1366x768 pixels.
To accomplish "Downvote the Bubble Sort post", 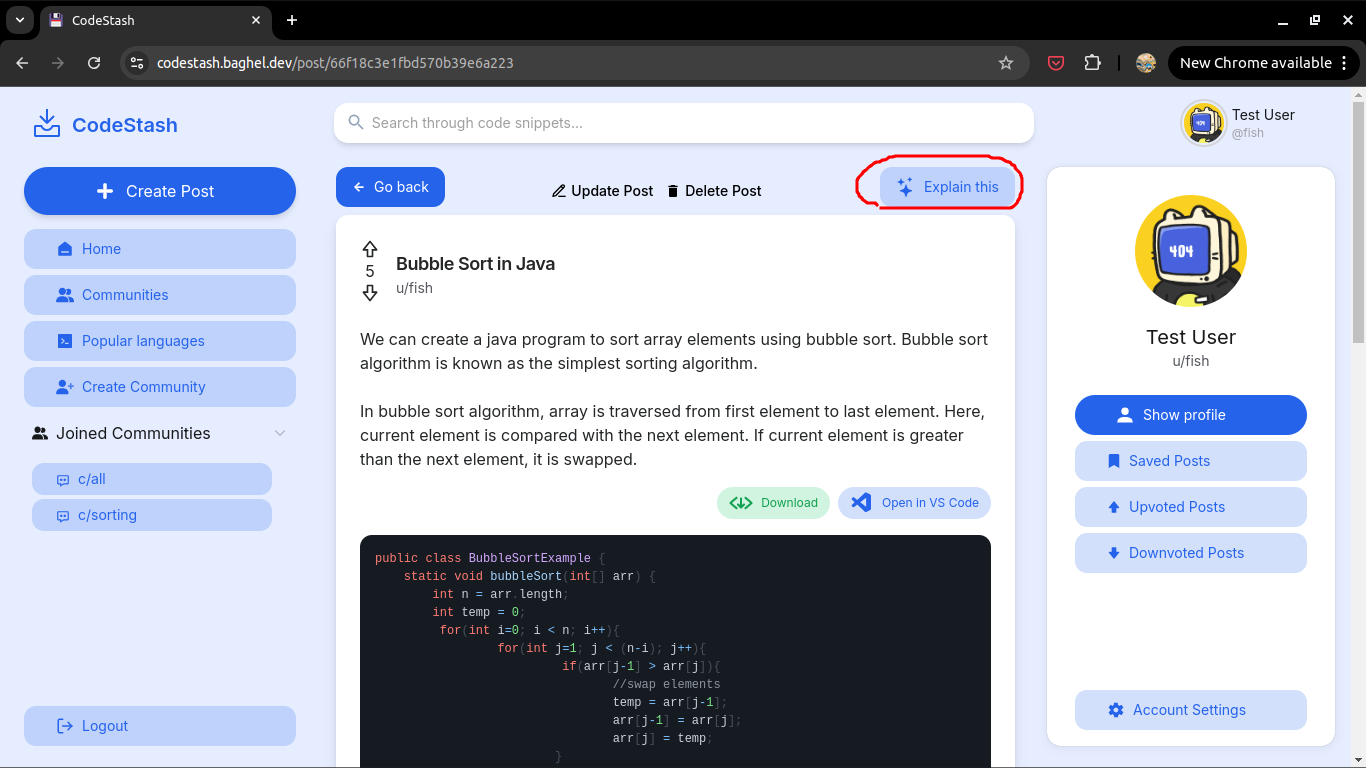I will [370, 292].
